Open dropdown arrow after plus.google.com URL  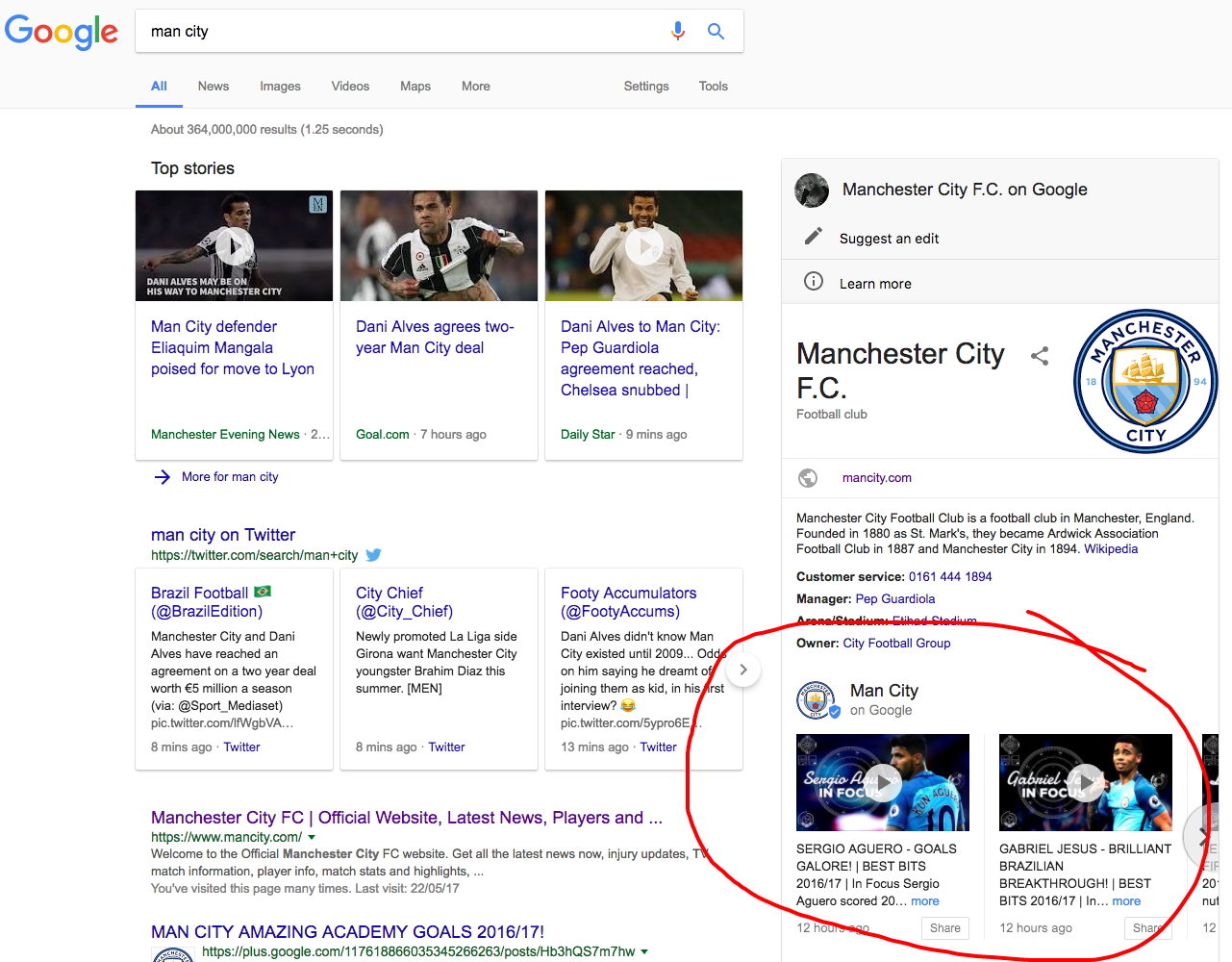(644, 952)
